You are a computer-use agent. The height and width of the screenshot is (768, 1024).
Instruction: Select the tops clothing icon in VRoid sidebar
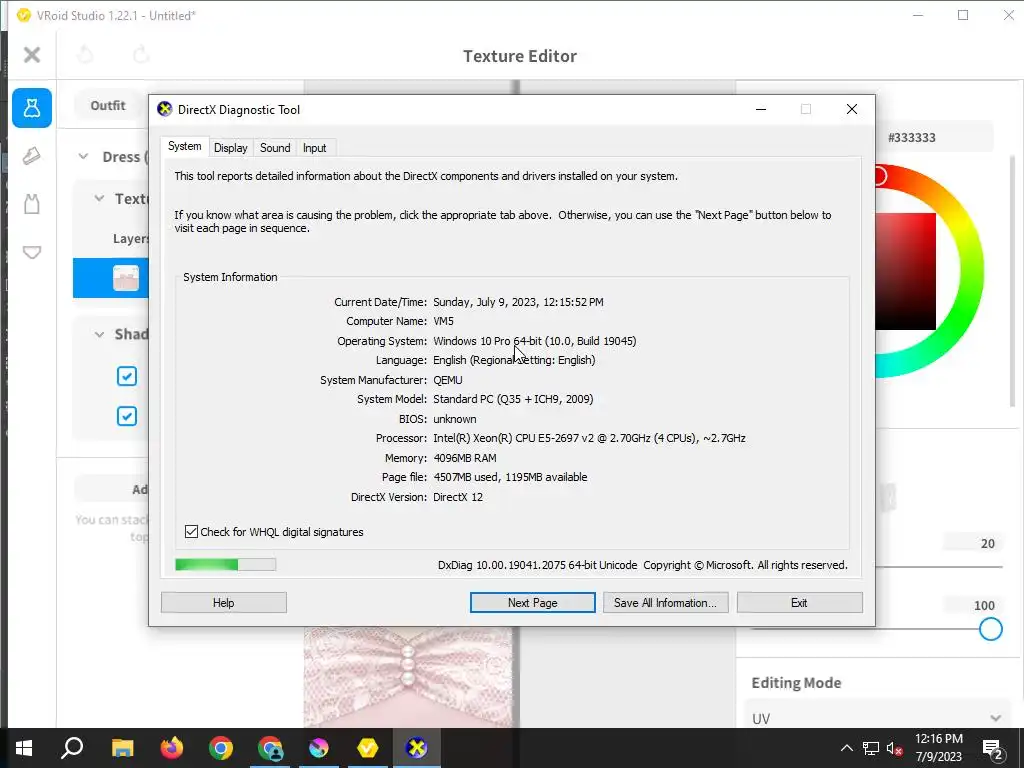click(31, 204)
